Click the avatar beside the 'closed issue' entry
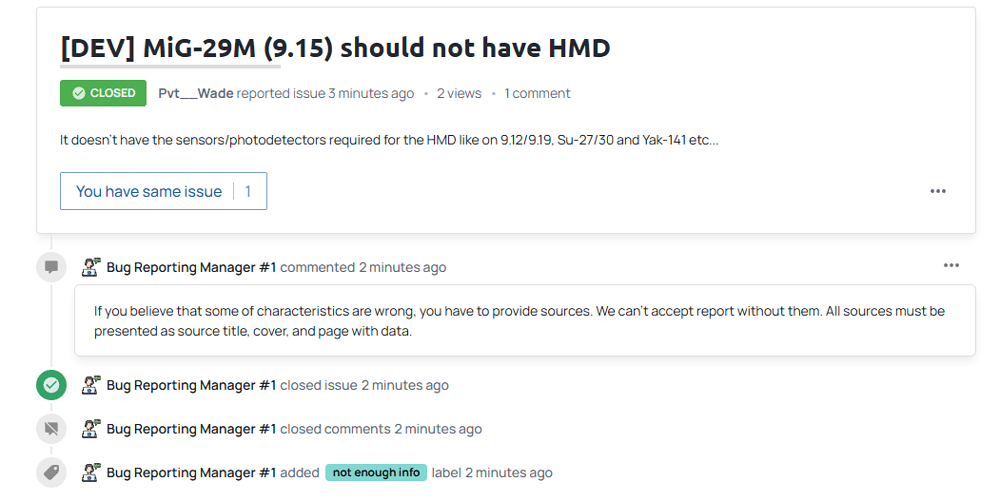 (91, 385)
